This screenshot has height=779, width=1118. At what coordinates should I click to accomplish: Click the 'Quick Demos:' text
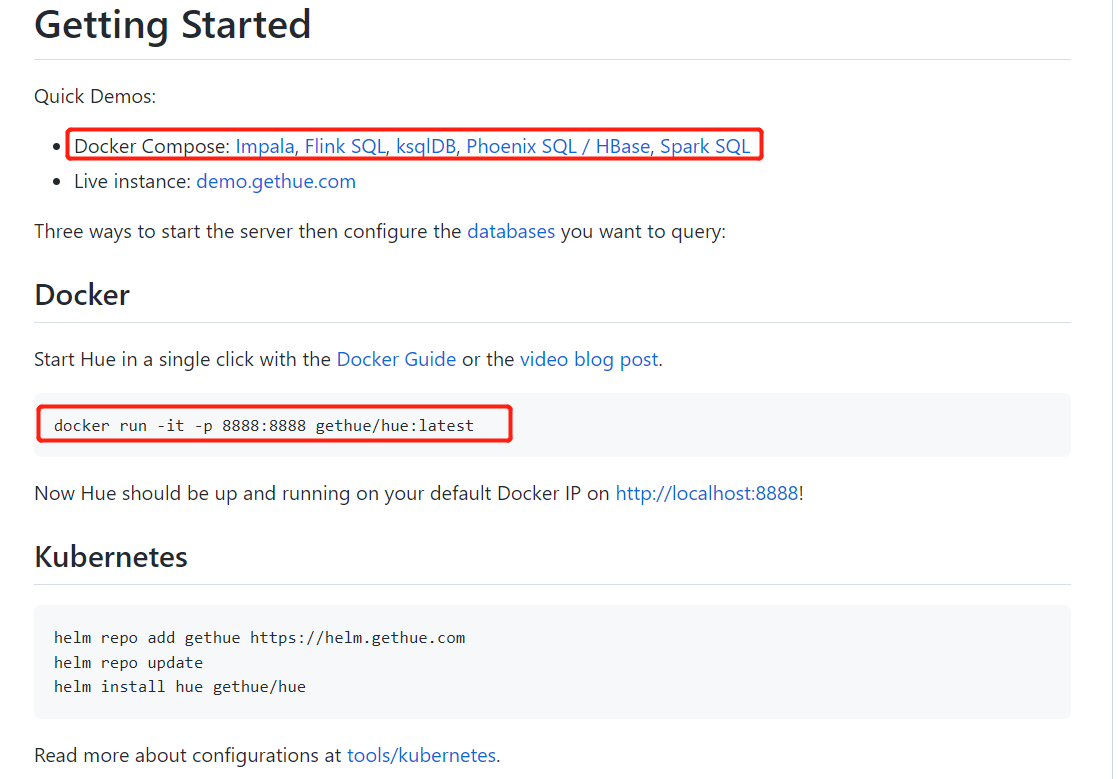point(95,96)
